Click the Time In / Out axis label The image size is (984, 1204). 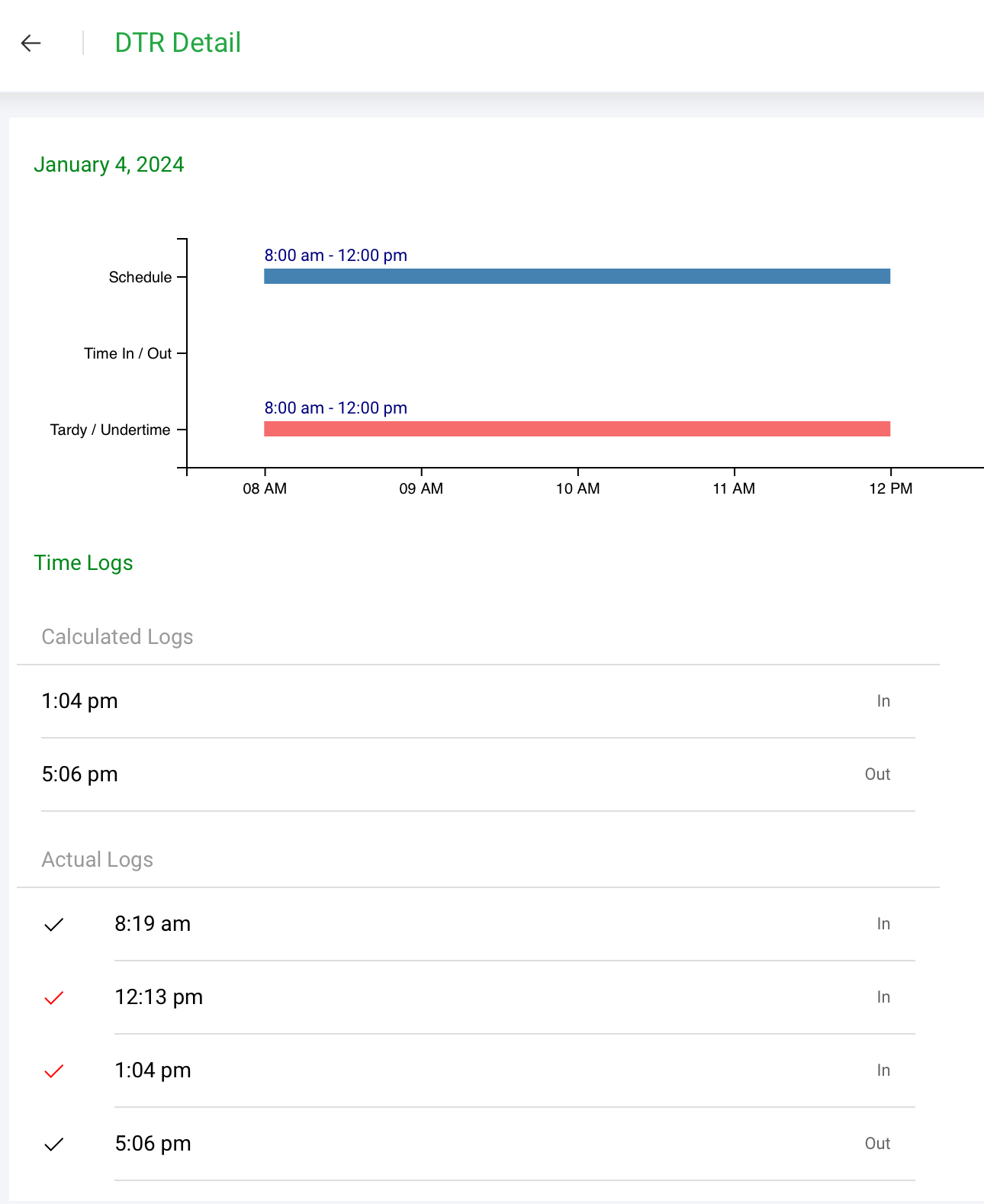click(x=127, y=353)
